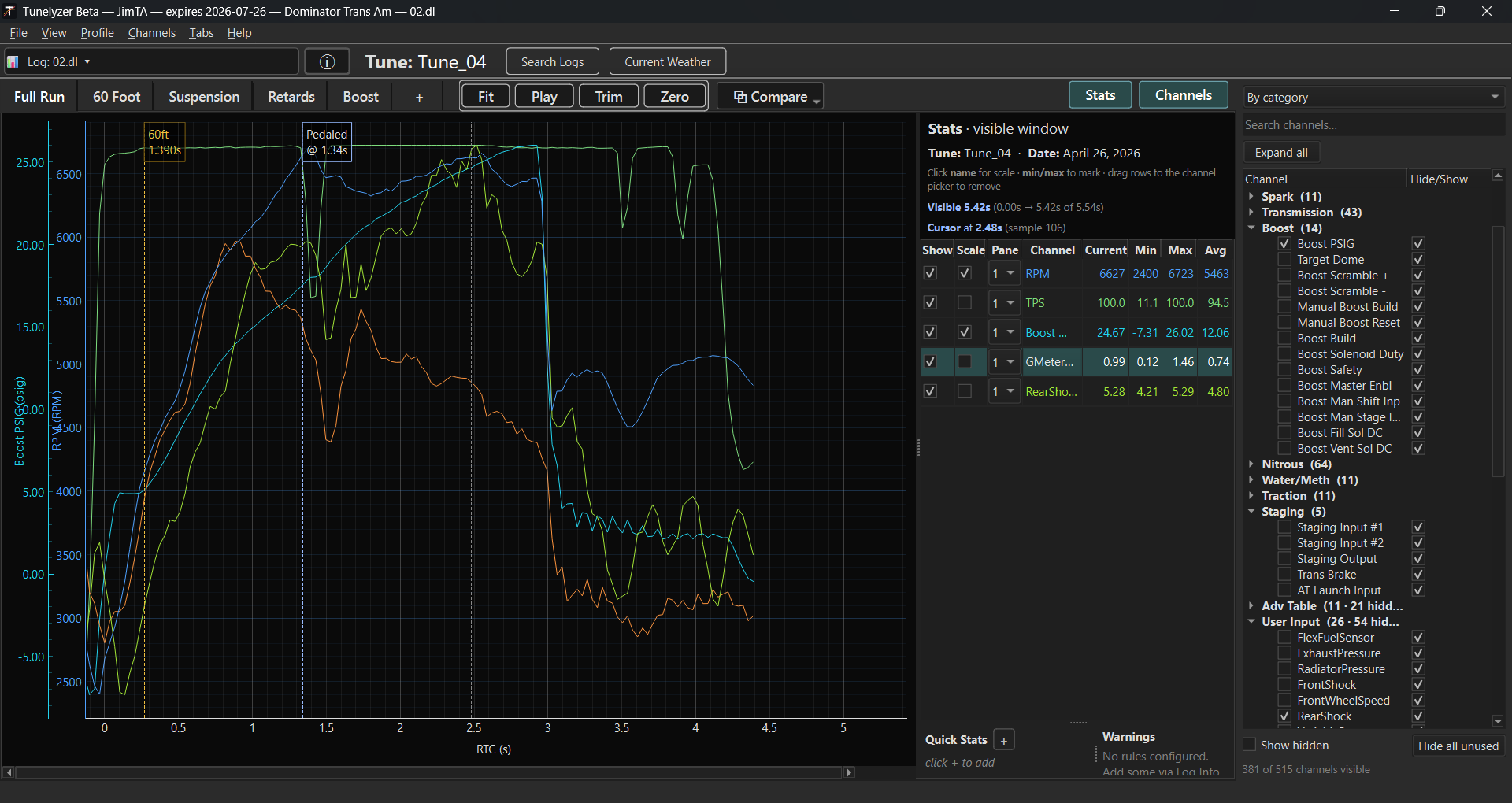The height and width of the screenshot is (803, 1512).
Task: Add a new view with the plus tab
Action: coord(418,96)
